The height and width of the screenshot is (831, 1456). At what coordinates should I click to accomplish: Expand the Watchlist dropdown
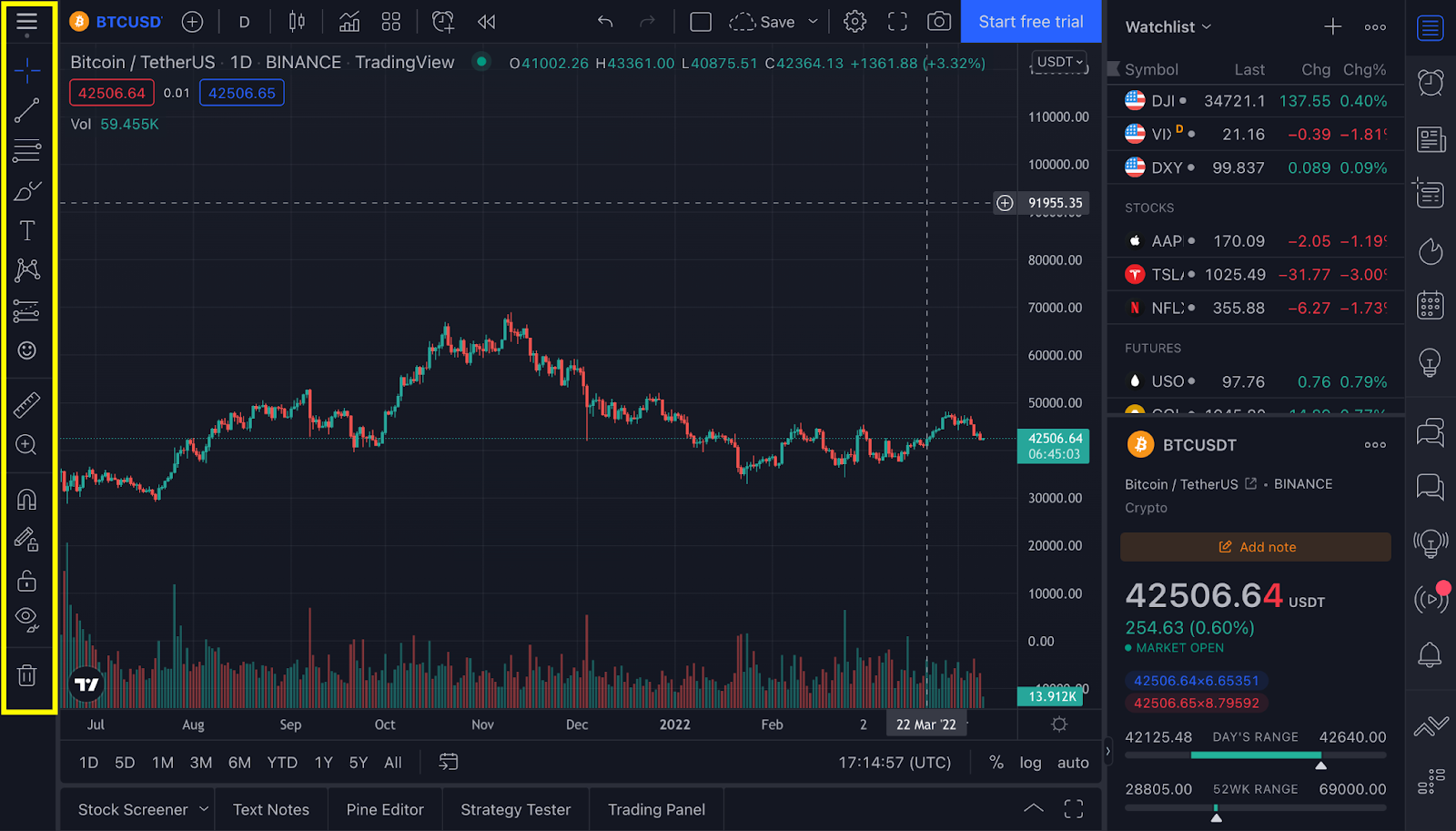[1168, 26]
